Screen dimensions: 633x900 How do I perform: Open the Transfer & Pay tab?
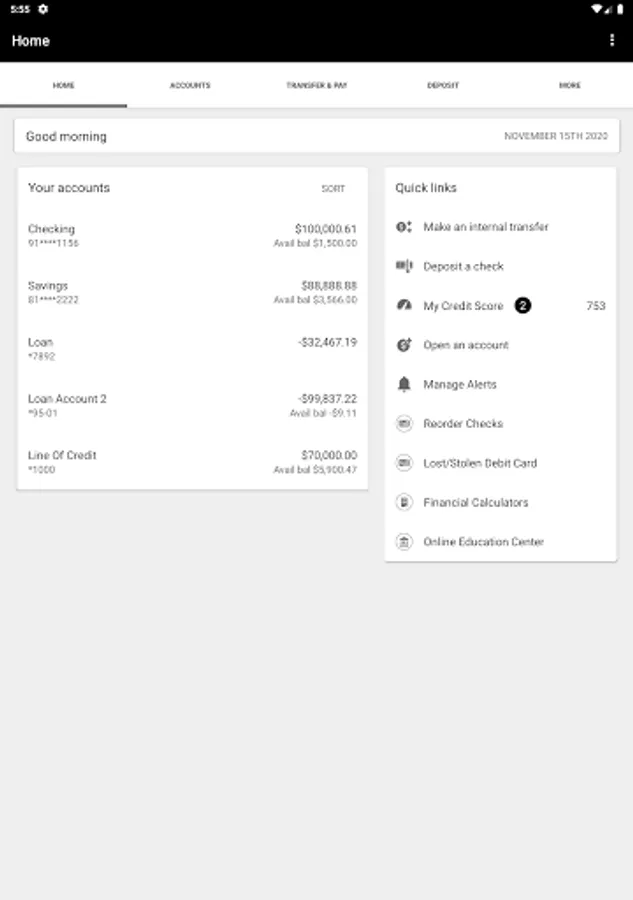click(316, 86)
